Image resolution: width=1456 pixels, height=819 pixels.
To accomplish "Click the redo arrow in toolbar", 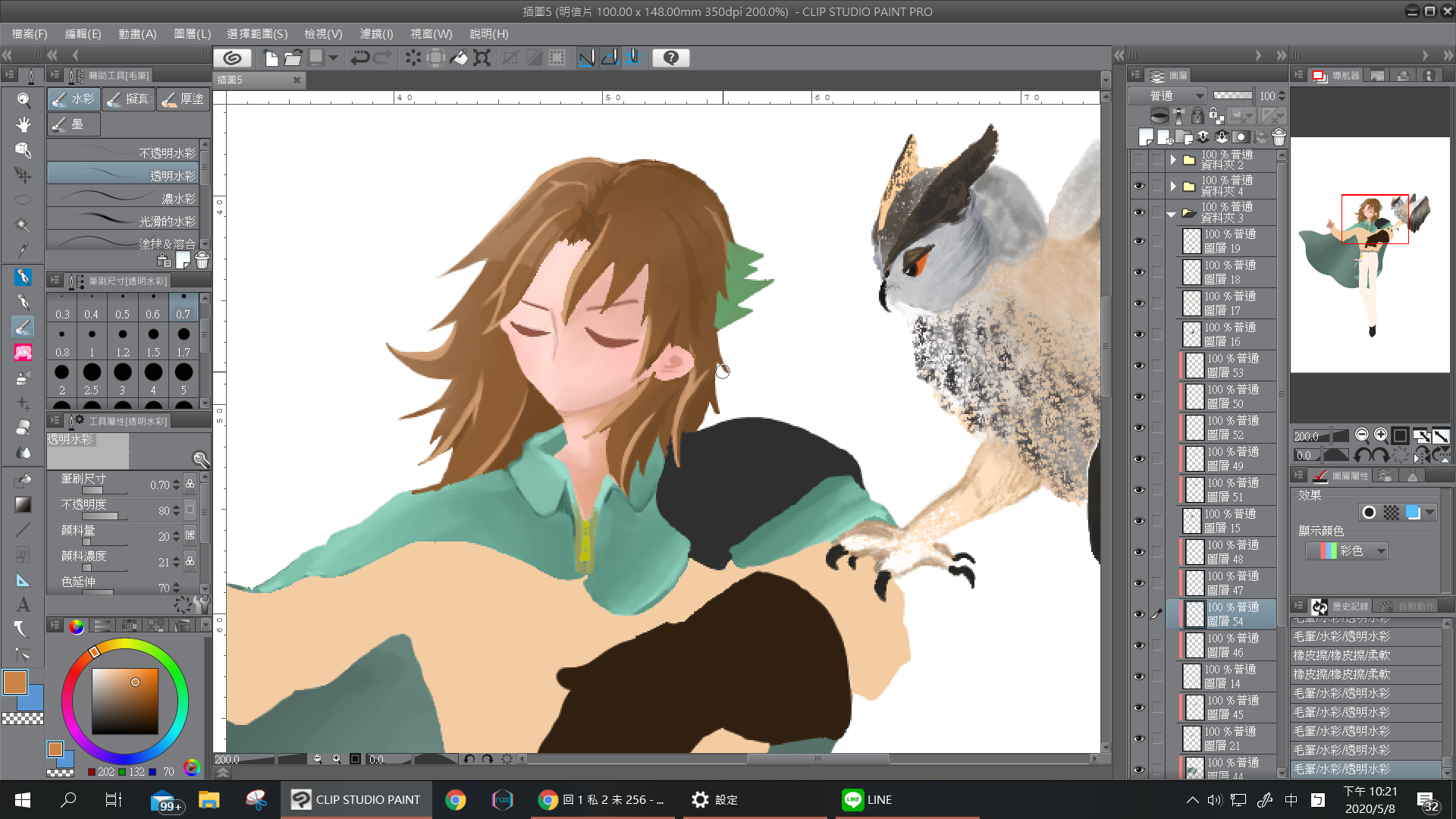I will (x=383, y=58).
